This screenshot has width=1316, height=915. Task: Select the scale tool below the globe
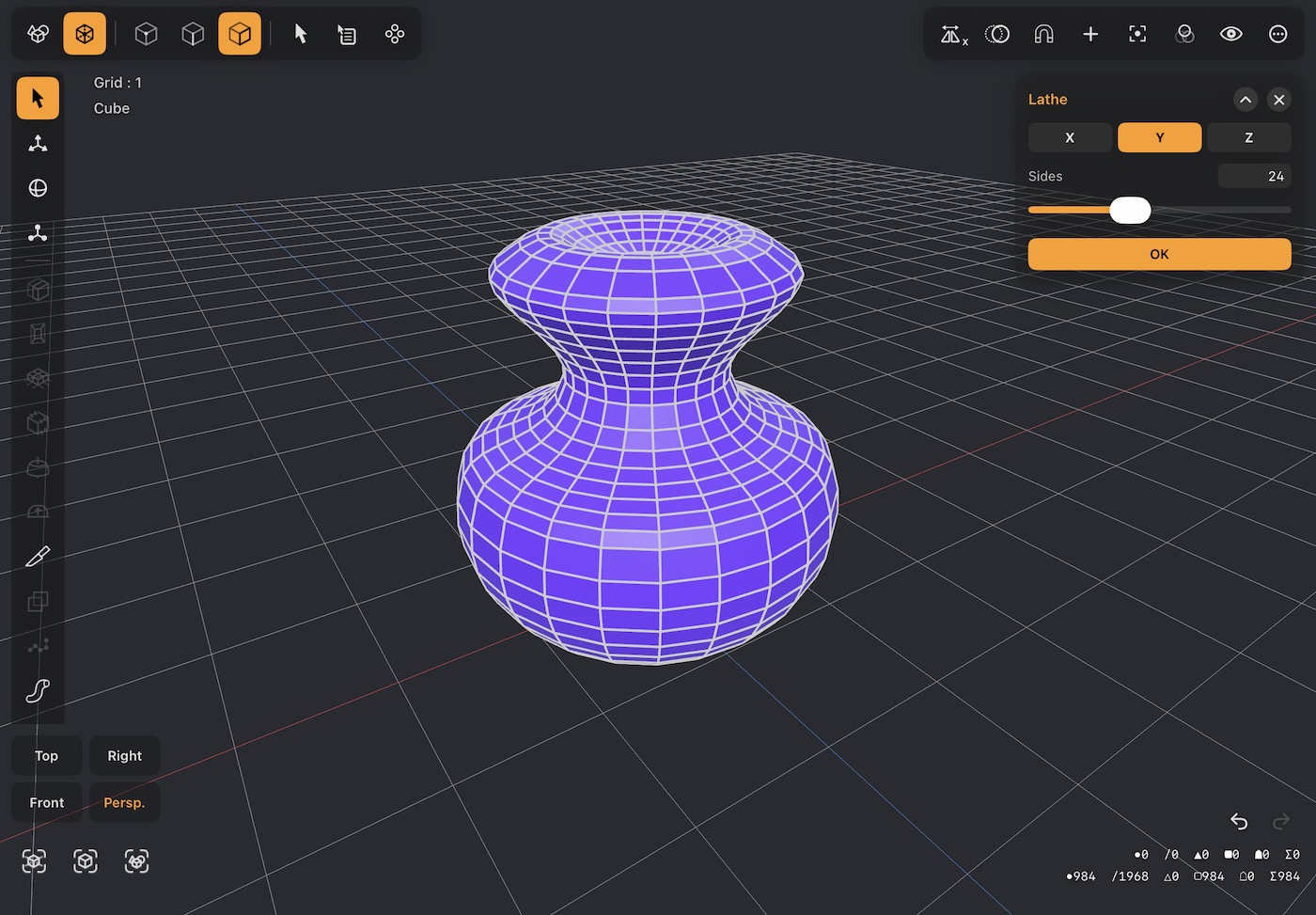point(38,233)
